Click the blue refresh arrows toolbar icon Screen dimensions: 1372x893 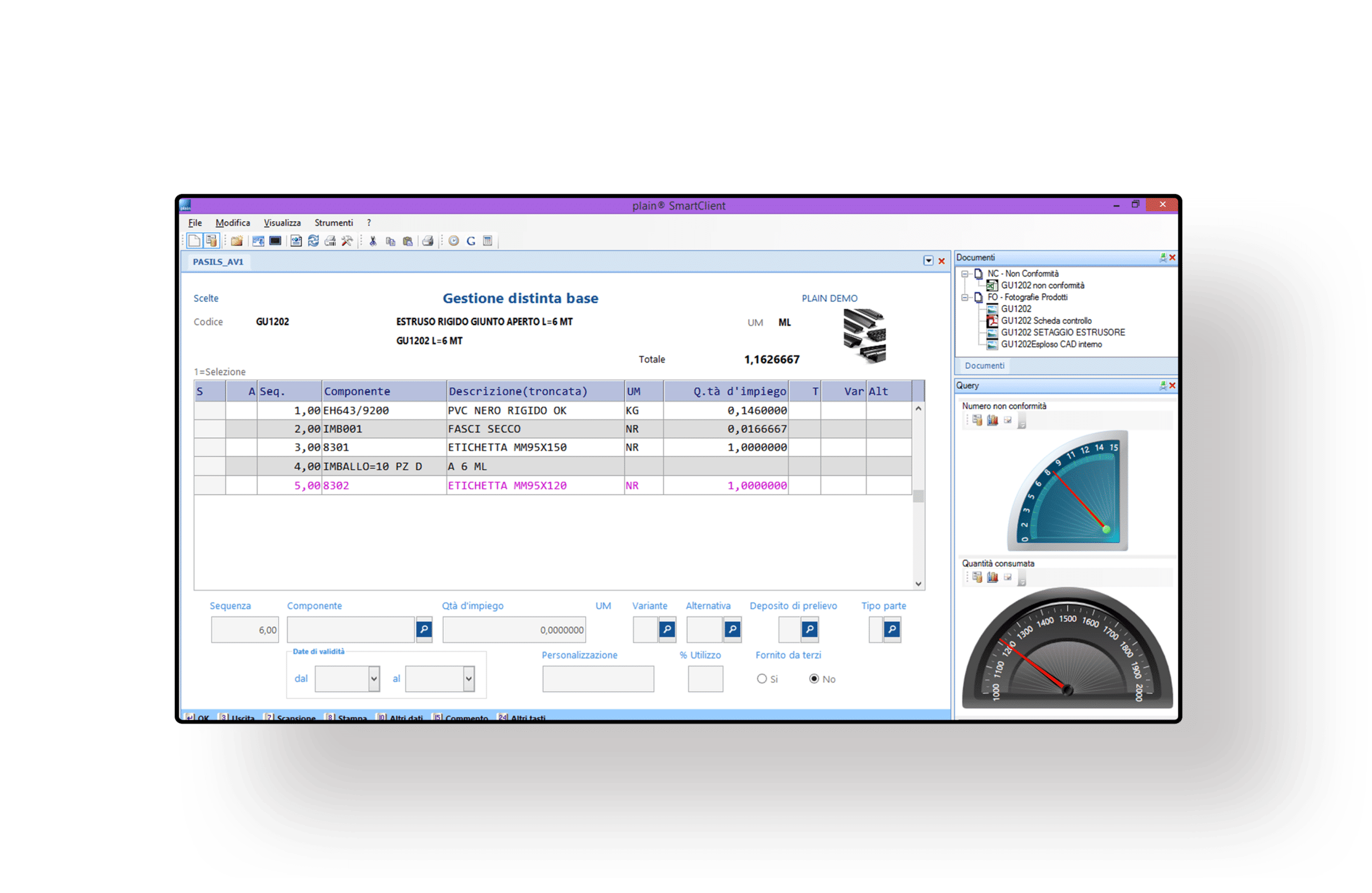click(313, 241)
